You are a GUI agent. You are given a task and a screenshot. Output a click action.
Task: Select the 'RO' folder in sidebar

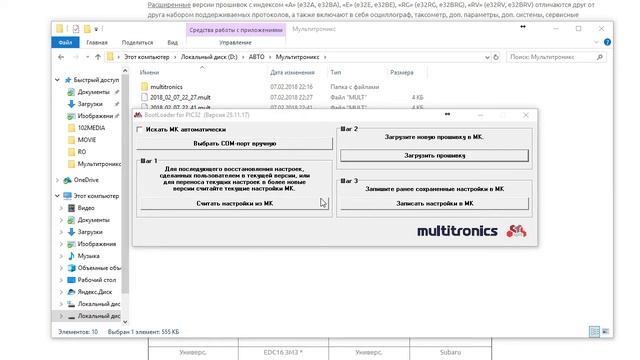tap(82, 151)
